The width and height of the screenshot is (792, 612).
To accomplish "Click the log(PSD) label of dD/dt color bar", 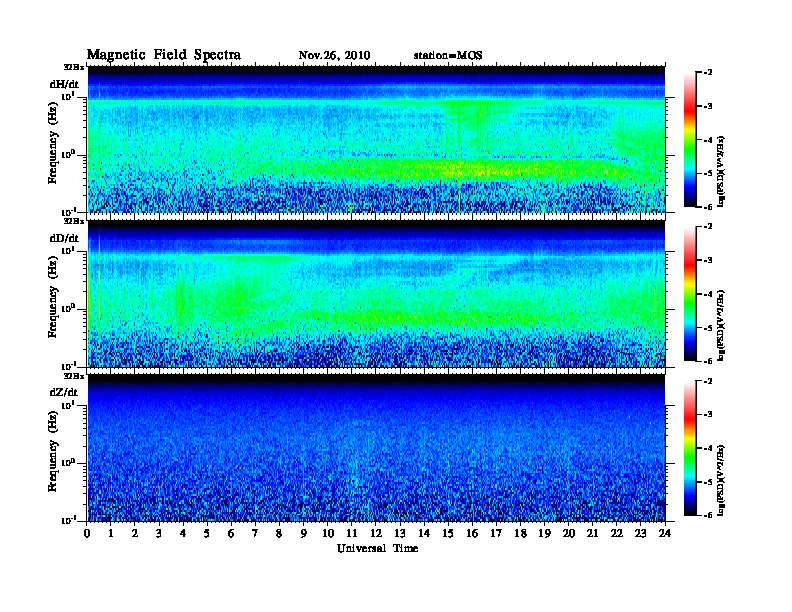I will pos(721,325).
